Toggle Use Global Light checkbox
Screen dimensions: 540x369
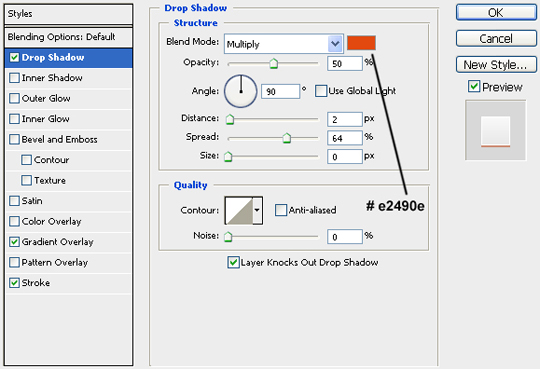click(321, 91)
